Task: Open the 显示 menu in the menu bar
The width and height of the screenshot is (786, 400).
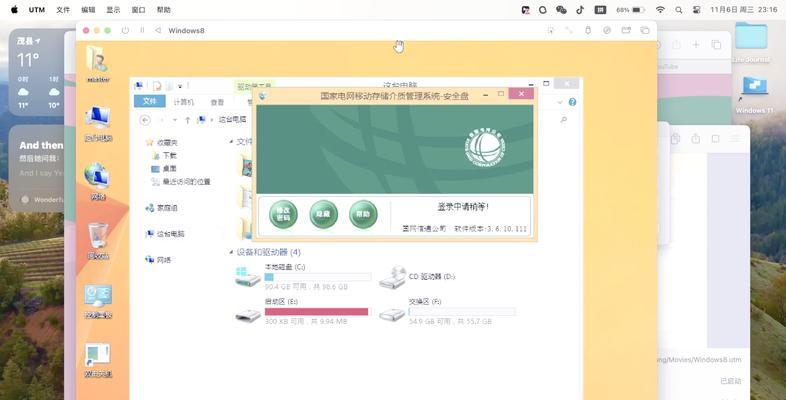Action: [113, 10]
